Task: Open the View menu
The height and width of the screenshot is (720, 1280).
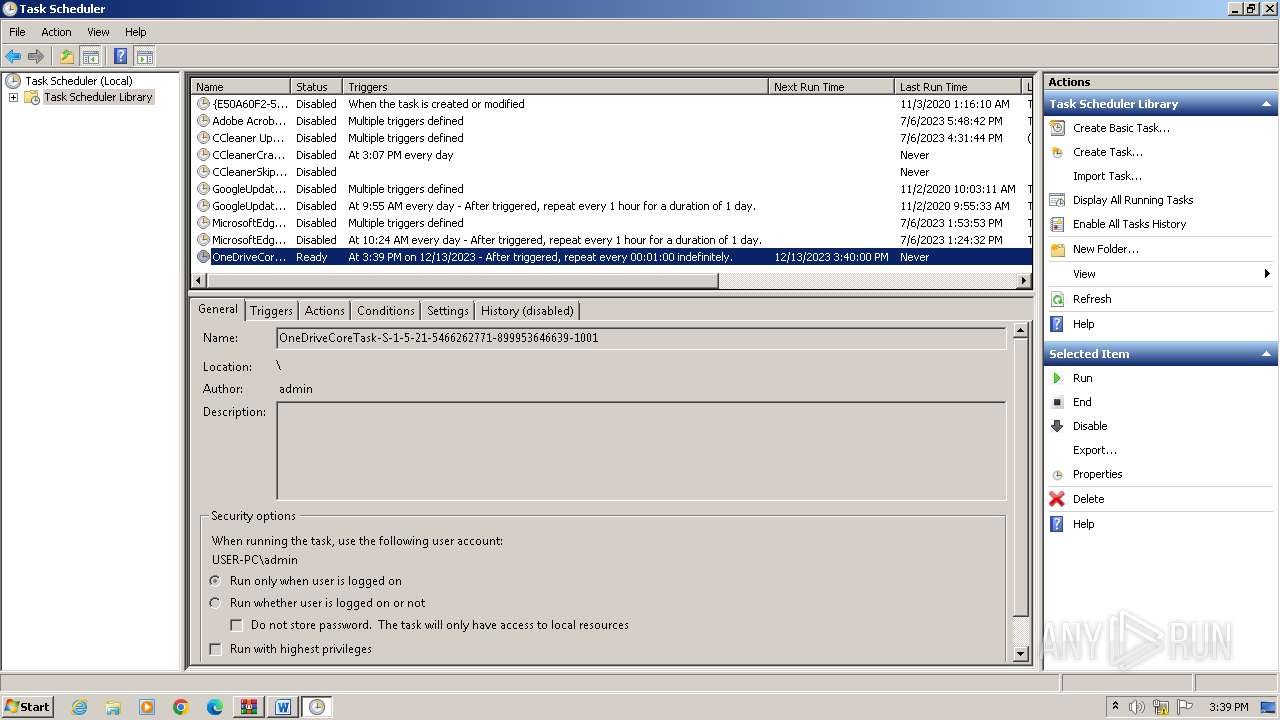Action: coord(98,32)
